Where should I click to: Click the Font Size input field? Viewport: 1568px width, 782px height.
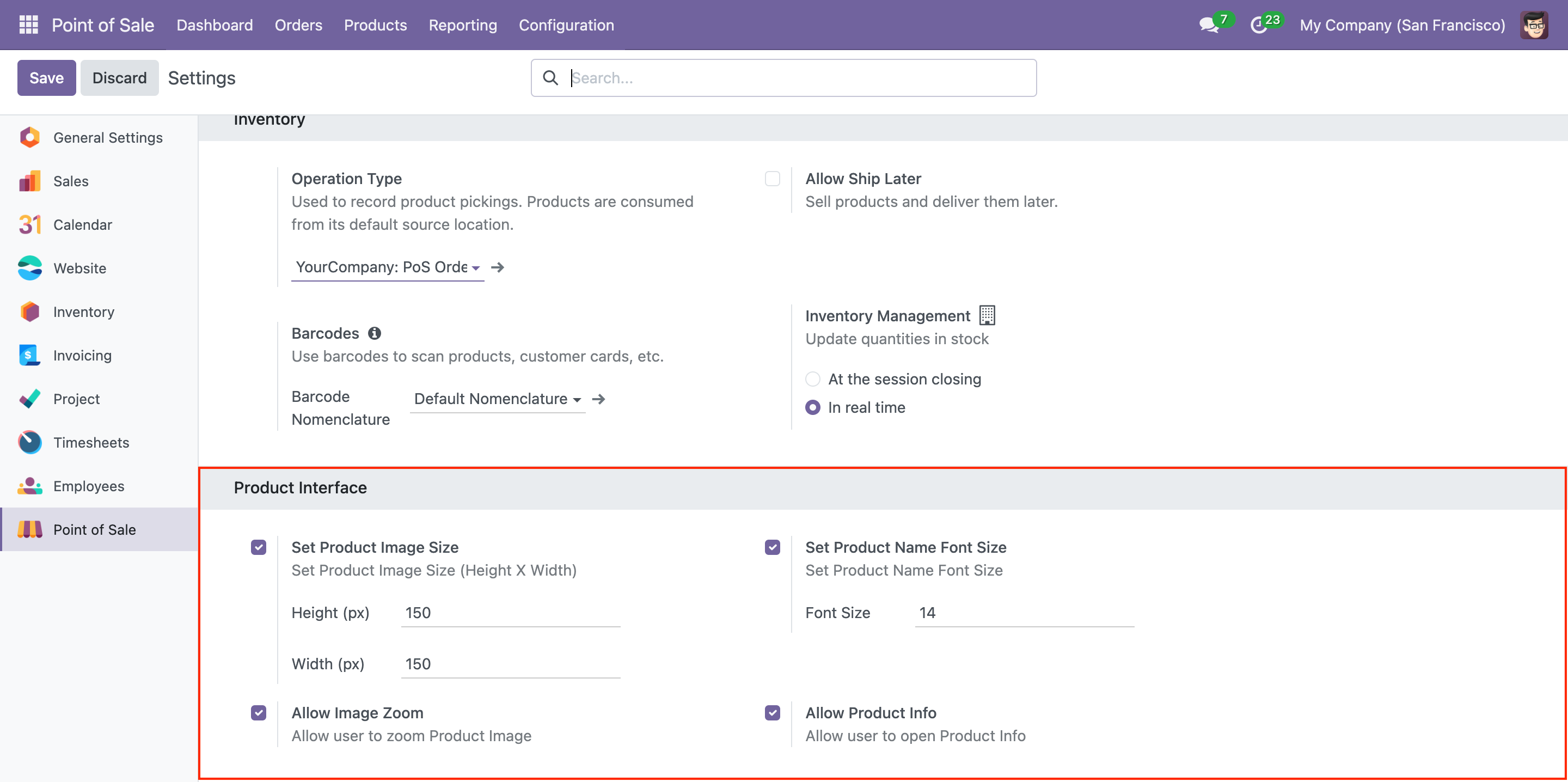[x=1024, y=613]
